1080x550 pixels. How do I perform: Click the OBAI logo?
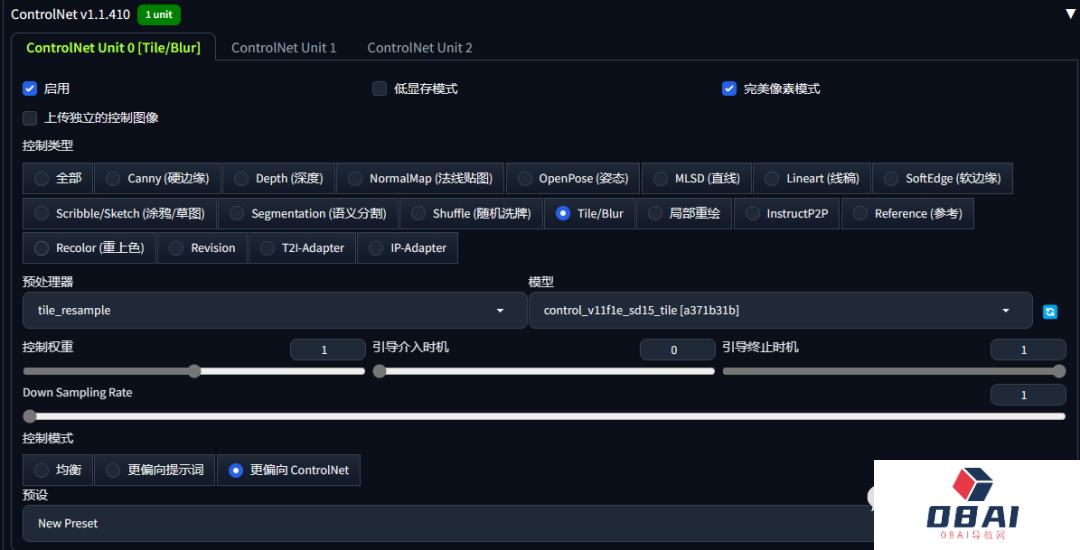click(972, 503)
